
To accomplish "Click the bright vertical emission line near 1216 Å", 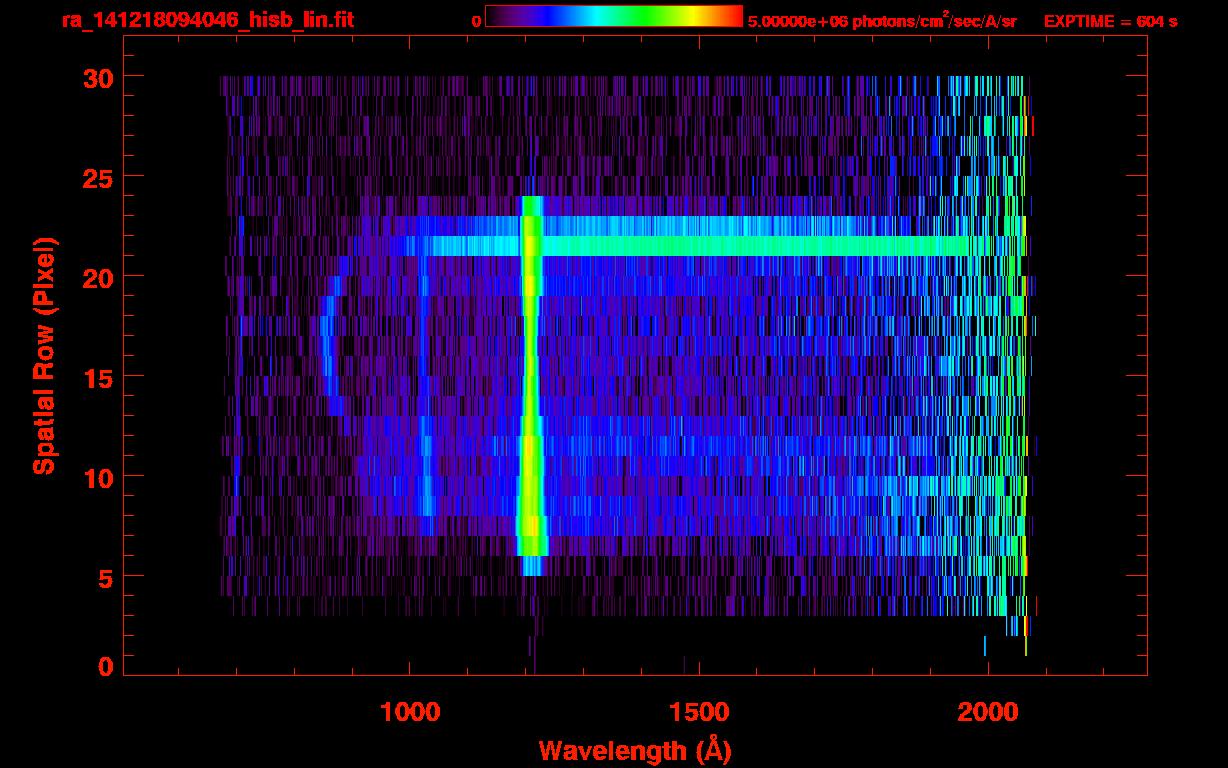I will click(531, 385).
